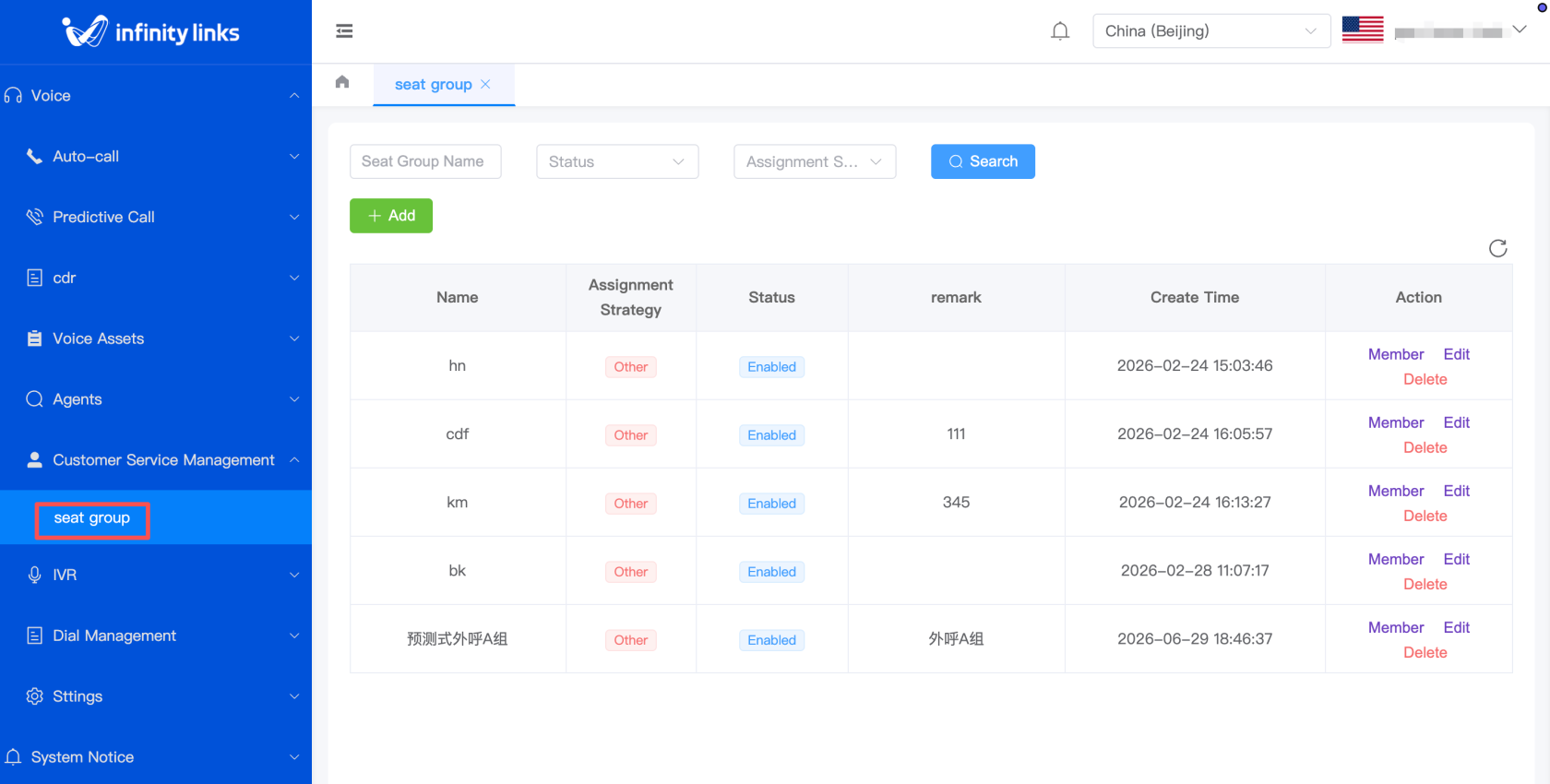
Task: Expand the IVR submenu
Action: pos(294,575)
